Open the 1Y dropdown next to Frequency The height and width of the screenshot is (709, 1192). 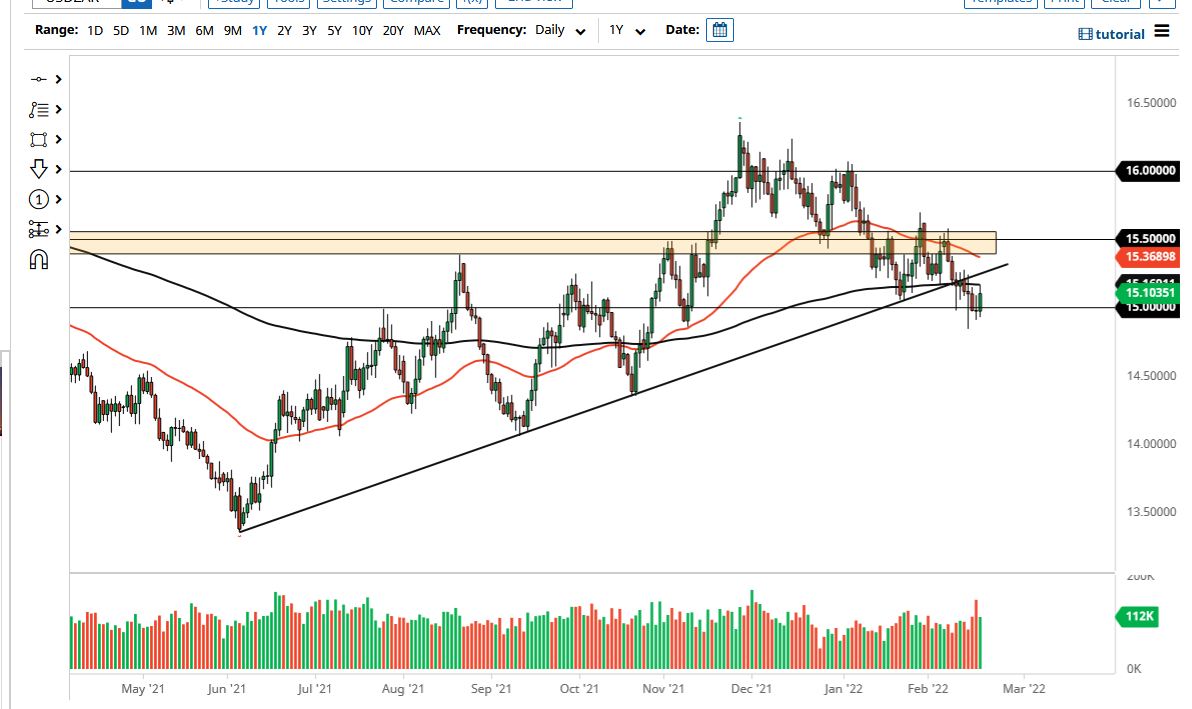pyautogui.click(x=625, y=30)
